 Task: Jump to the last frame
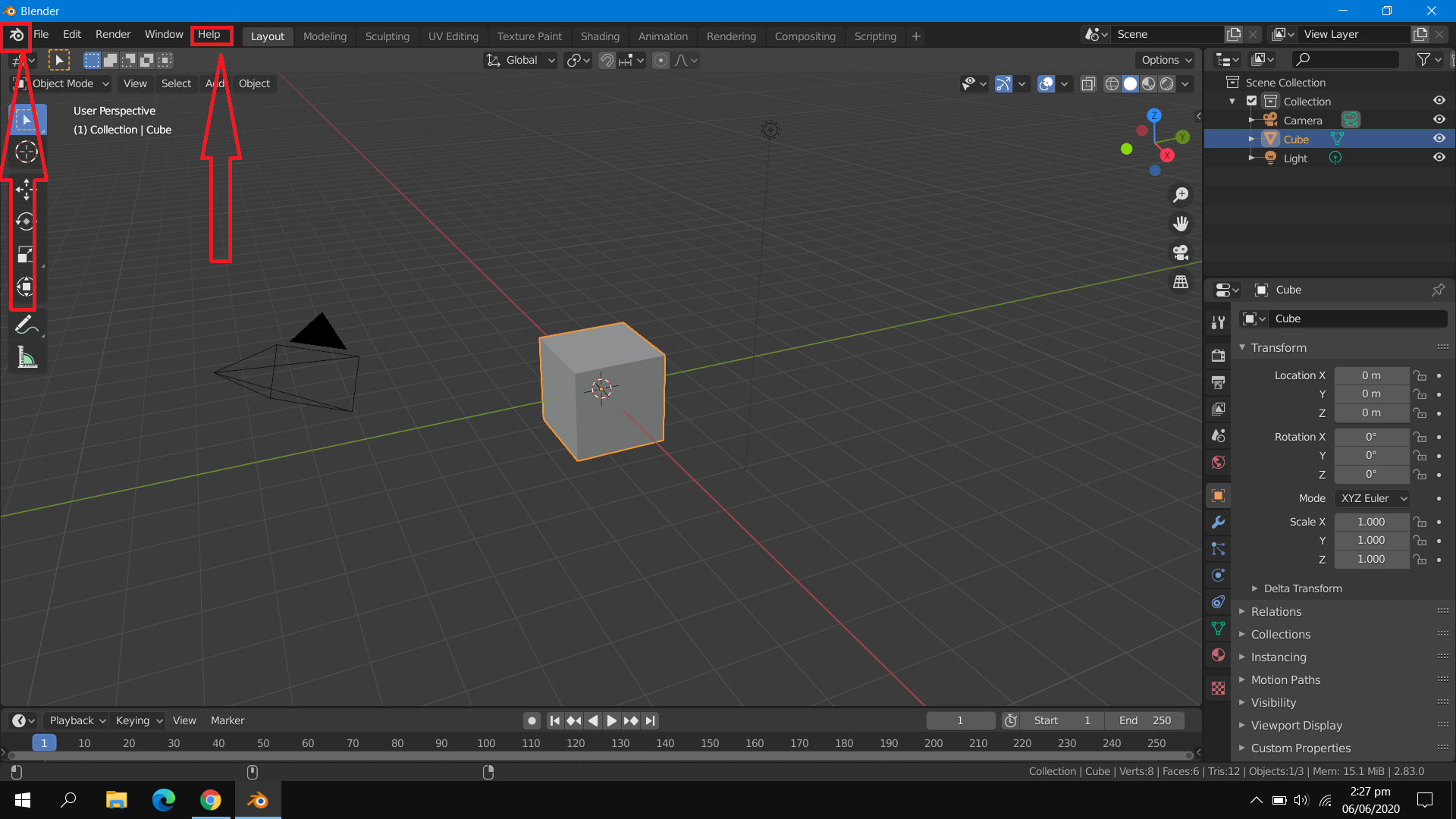click(650, 720)
